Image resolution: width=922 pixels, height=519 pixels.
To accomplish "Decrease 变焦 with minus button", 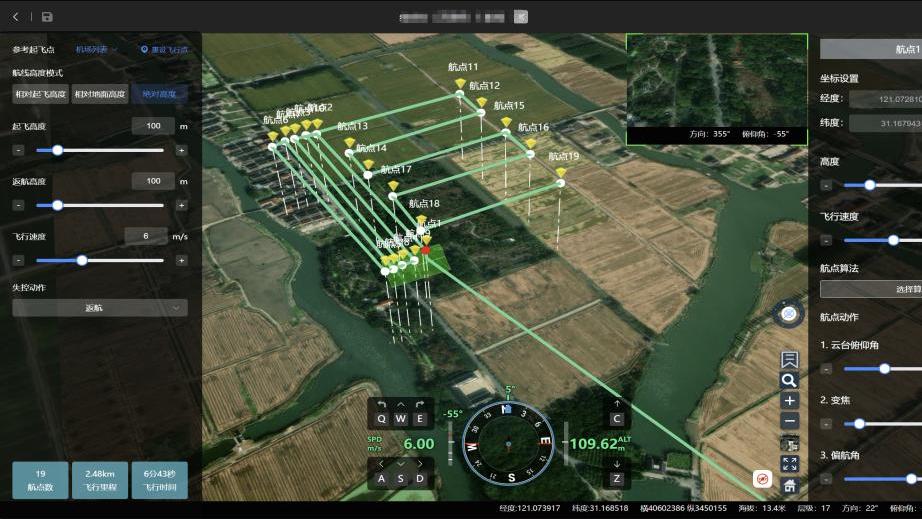I will point(826,424).
